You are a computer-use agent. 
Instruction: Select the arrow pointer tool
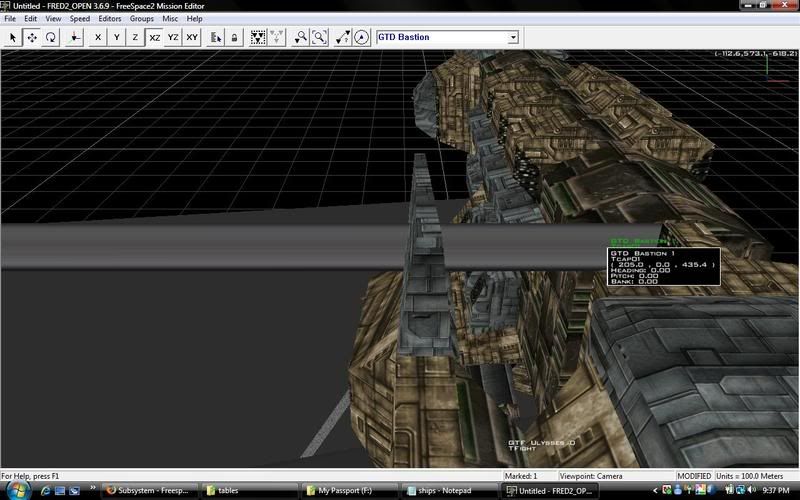pos(13,37)
